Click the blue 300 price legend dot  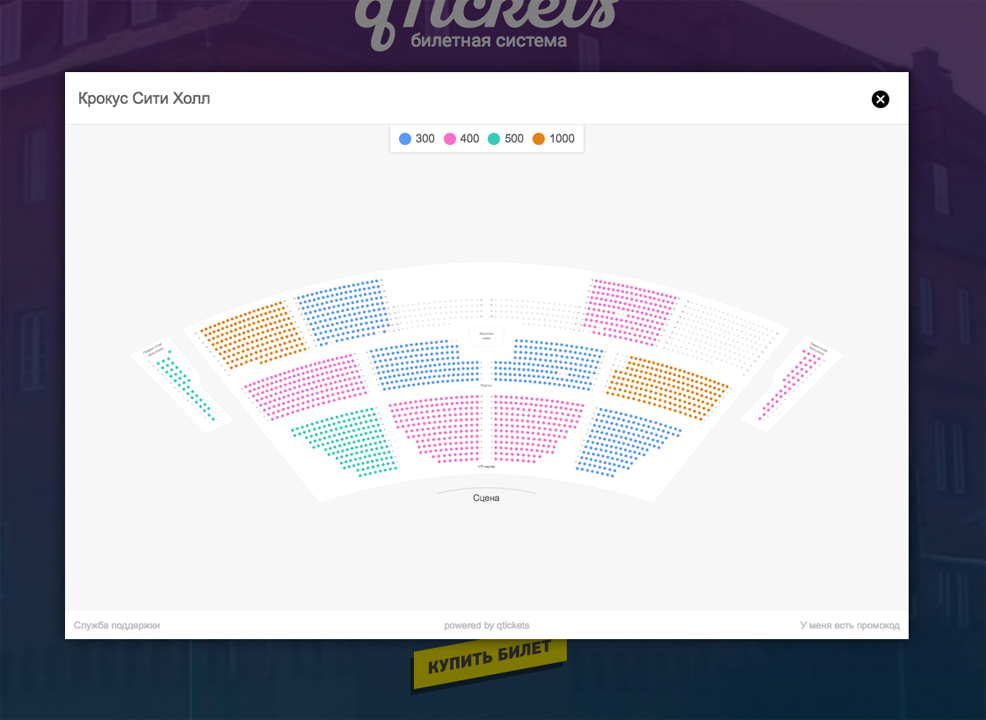click(405, 139)
